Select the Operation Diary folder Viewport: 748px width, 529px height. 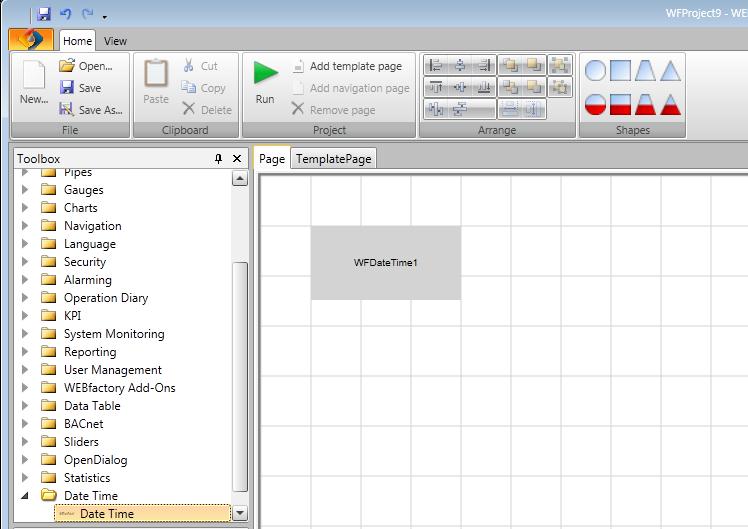pos(106,298)
